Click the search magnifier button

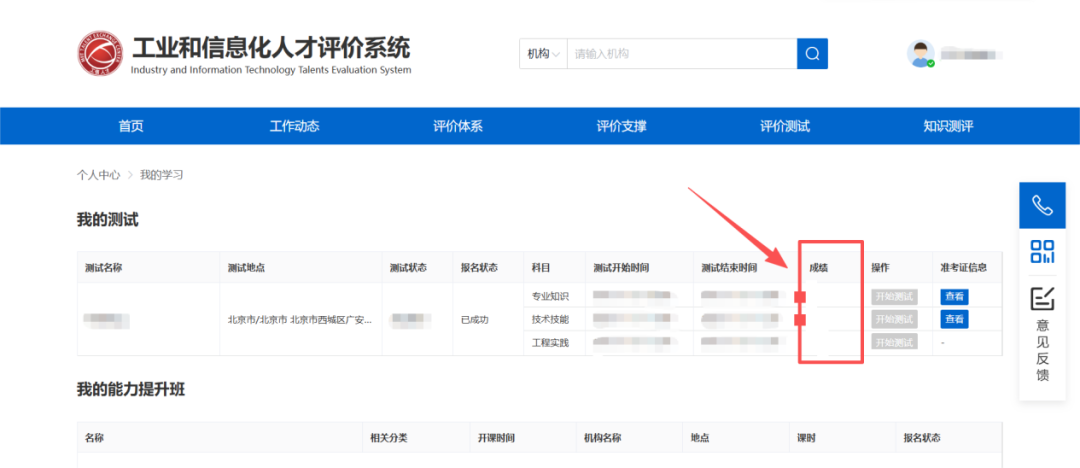[812, 54]
